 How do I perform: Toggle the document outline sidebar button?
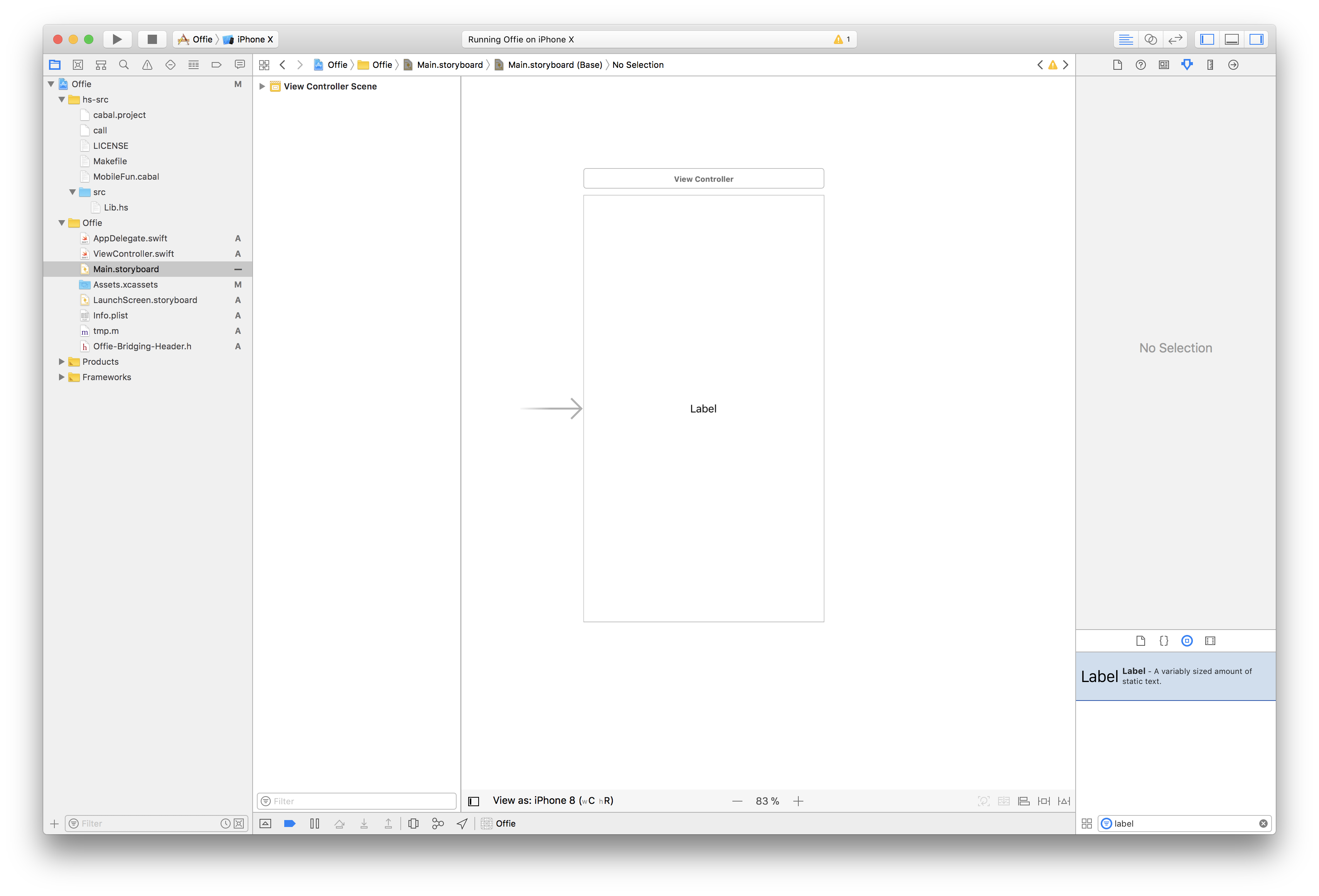pyautogui.click(x=473, y=801)
